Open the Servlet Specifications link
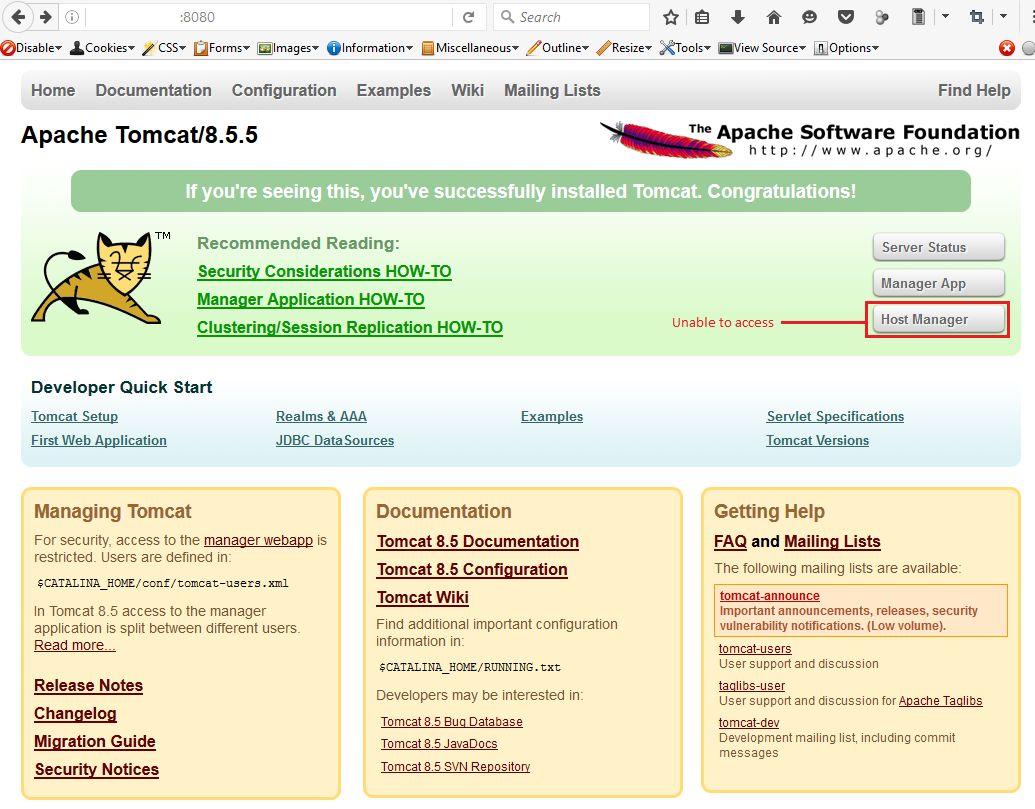The width and height of the screenshot is (1035, 809). click(835, 416)
